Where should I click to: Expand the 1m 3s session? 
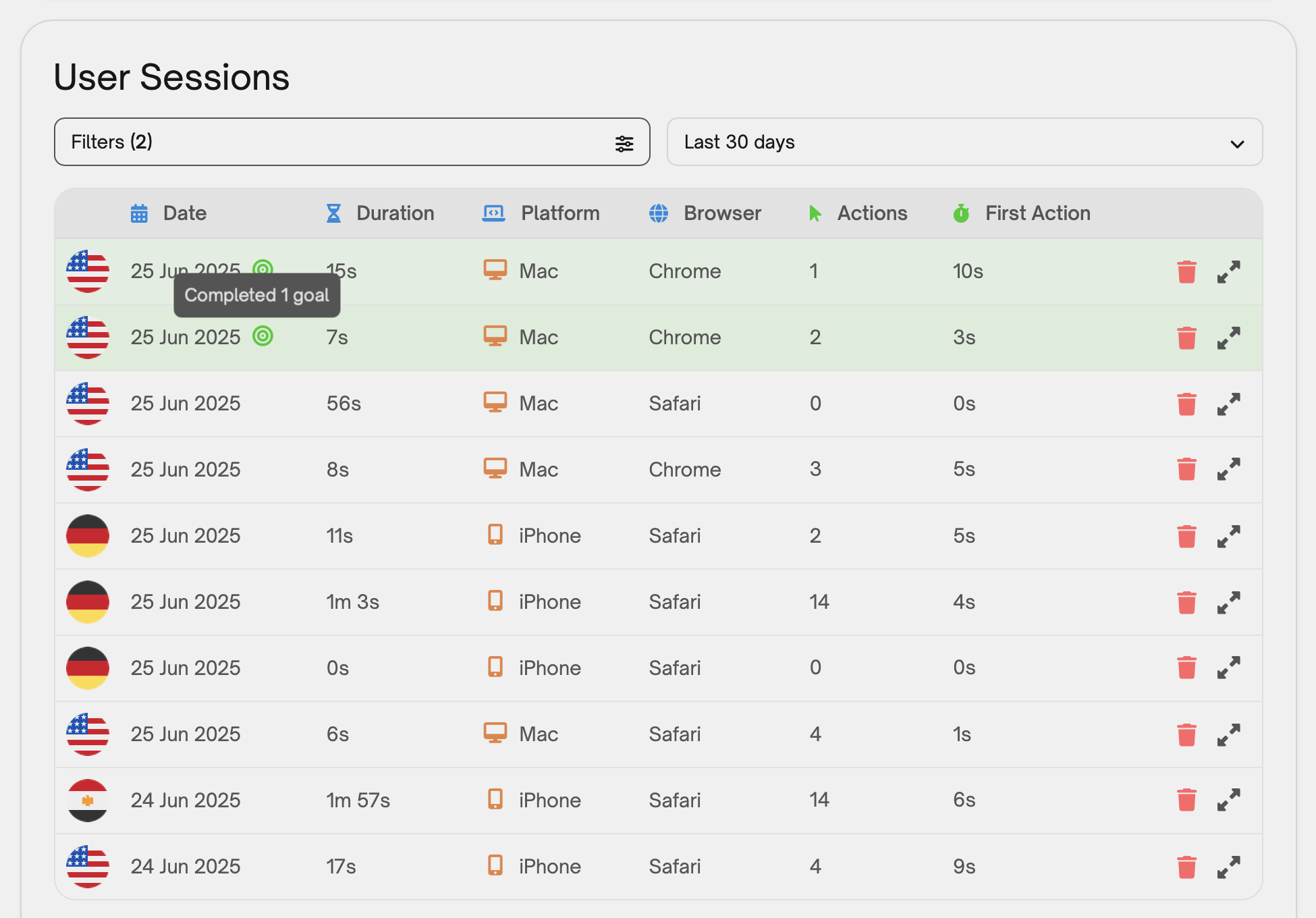(1229, 602)
